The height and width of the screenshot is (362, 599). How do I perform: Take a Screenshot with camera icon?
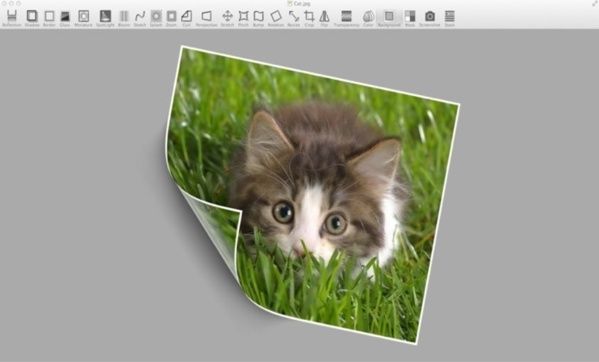(x=430, y=18)
